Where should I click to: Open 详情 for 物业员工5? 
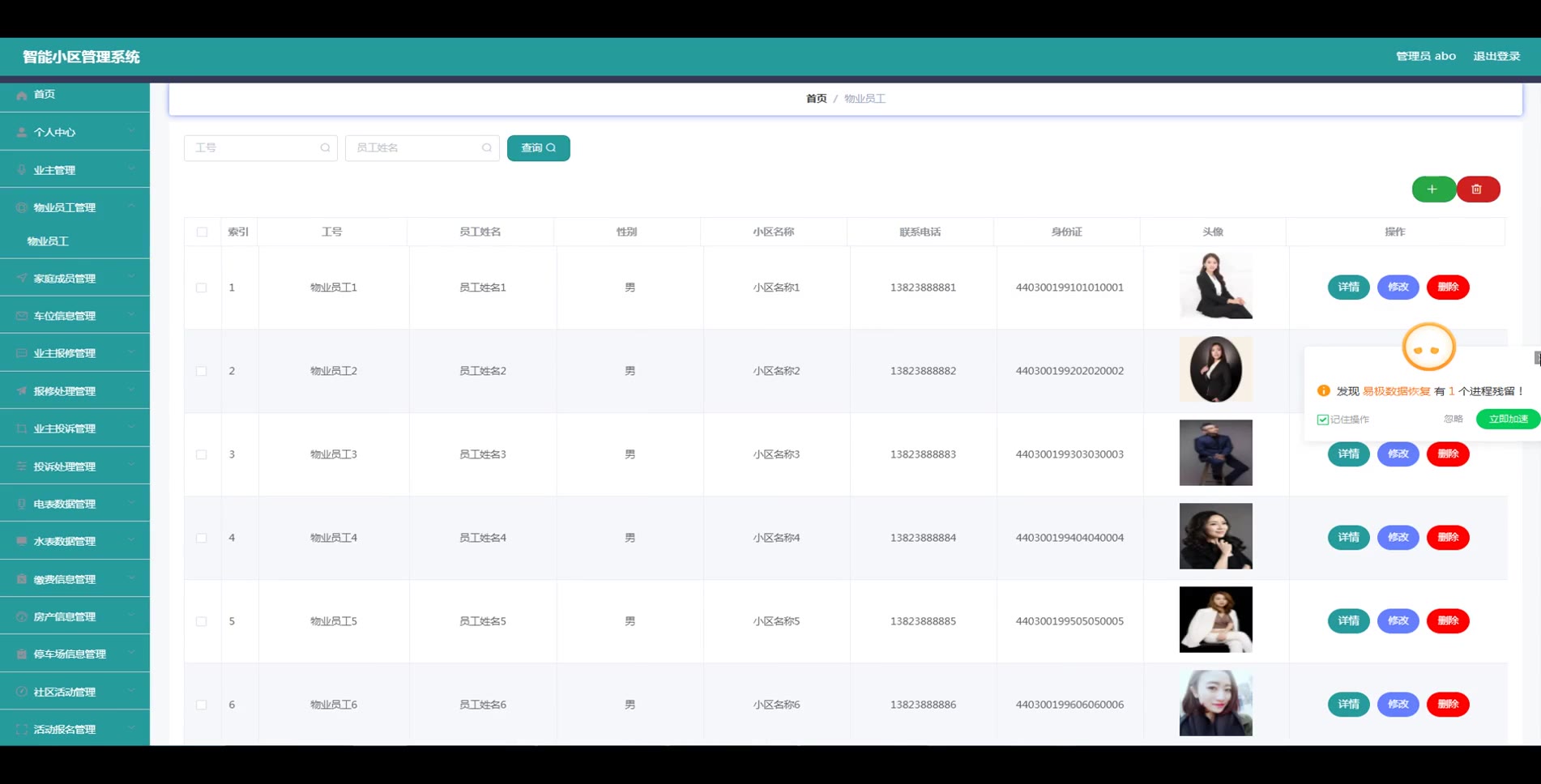point(1348,620)
